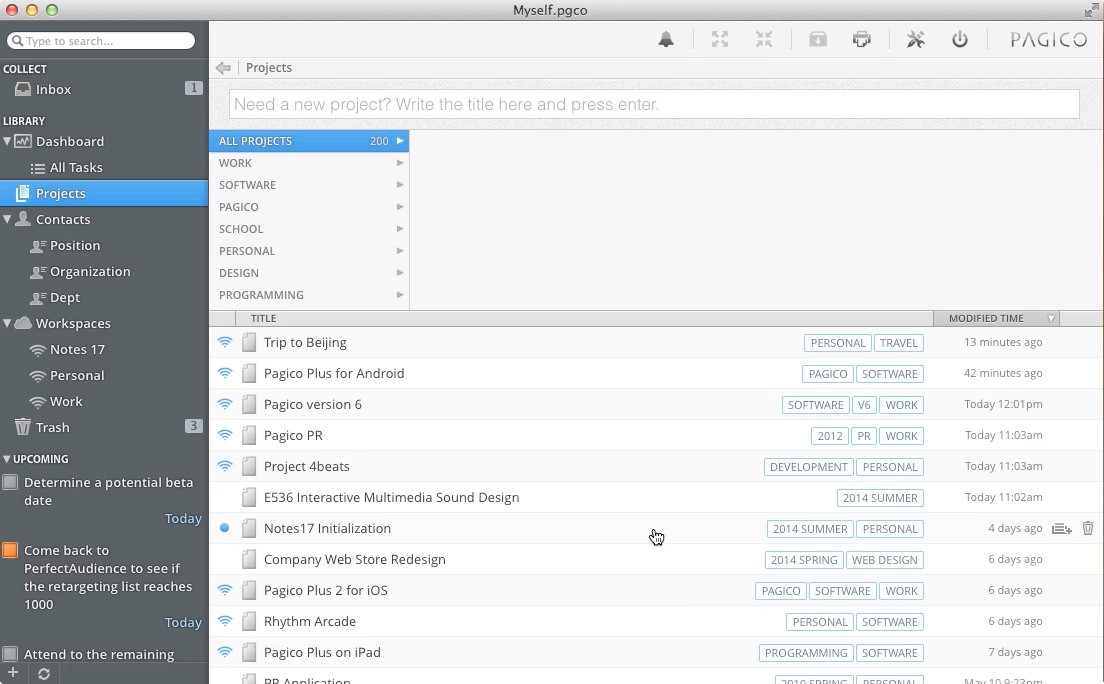Screen dimensions: 1104x684
Task: Click Inbox count badge 1
Action: tap(194, 88)
